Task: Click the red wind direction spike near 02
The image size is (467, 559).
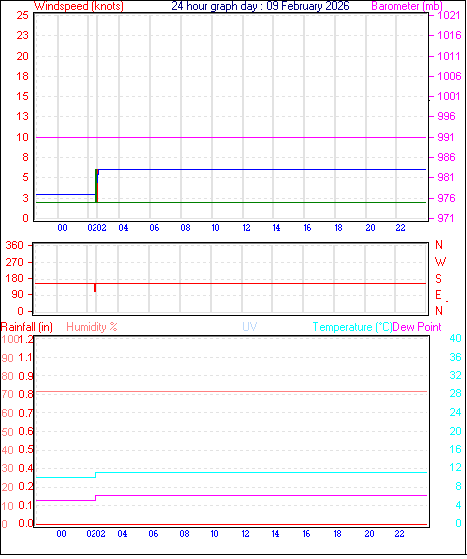Action: click(95, 288)
